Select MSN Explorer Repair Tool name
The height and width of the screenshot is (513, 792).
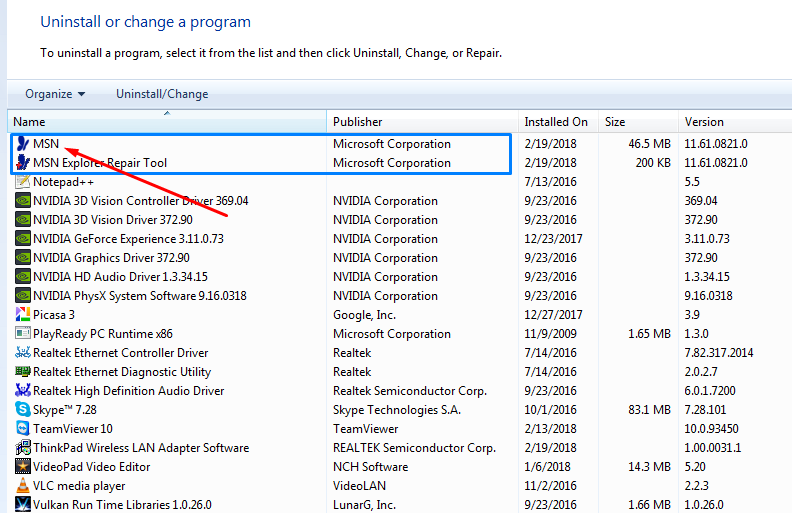coord(100,163)
